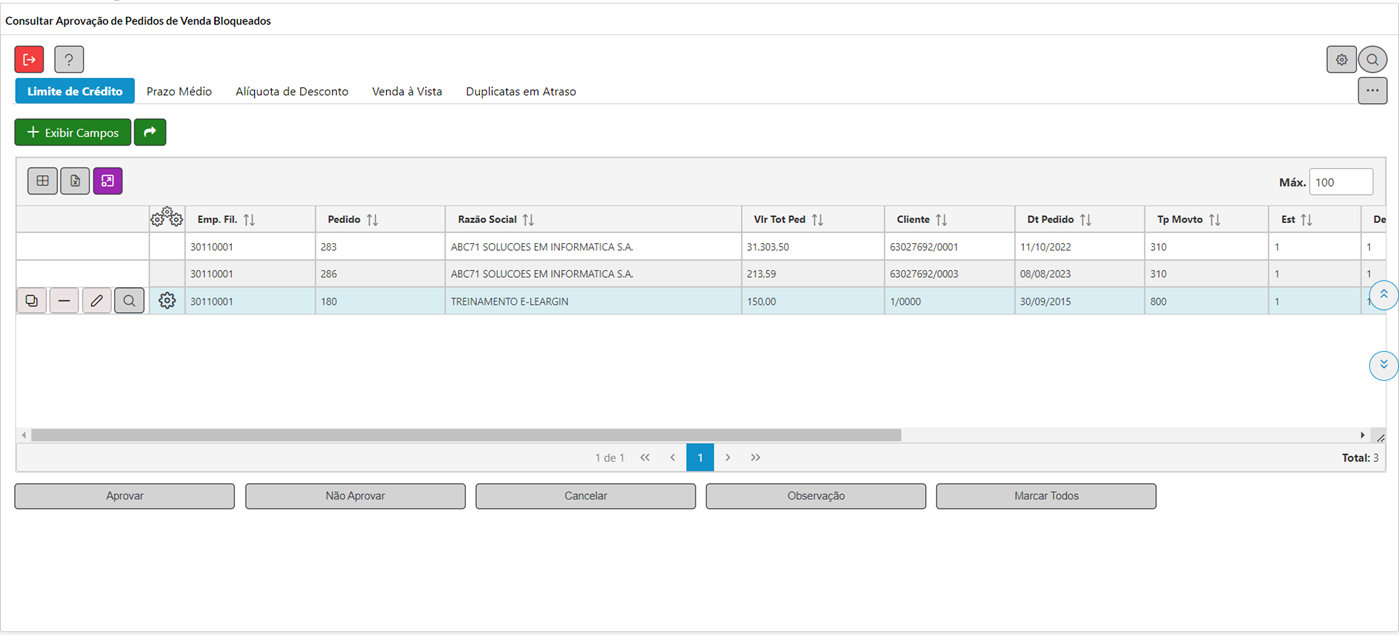The image size is (1399, 635).
Task: Click the purple expand grid icon
Action: point(108,181)
